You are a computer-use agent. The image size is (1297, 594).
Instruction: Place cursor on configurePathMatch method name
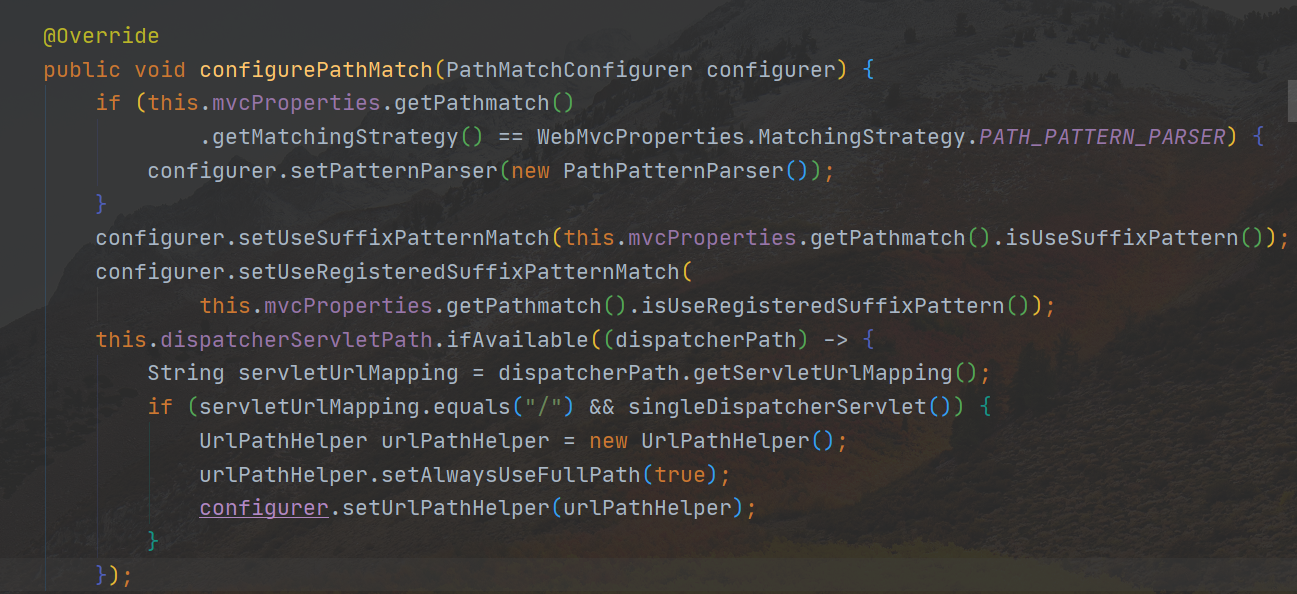pos(316,70)
